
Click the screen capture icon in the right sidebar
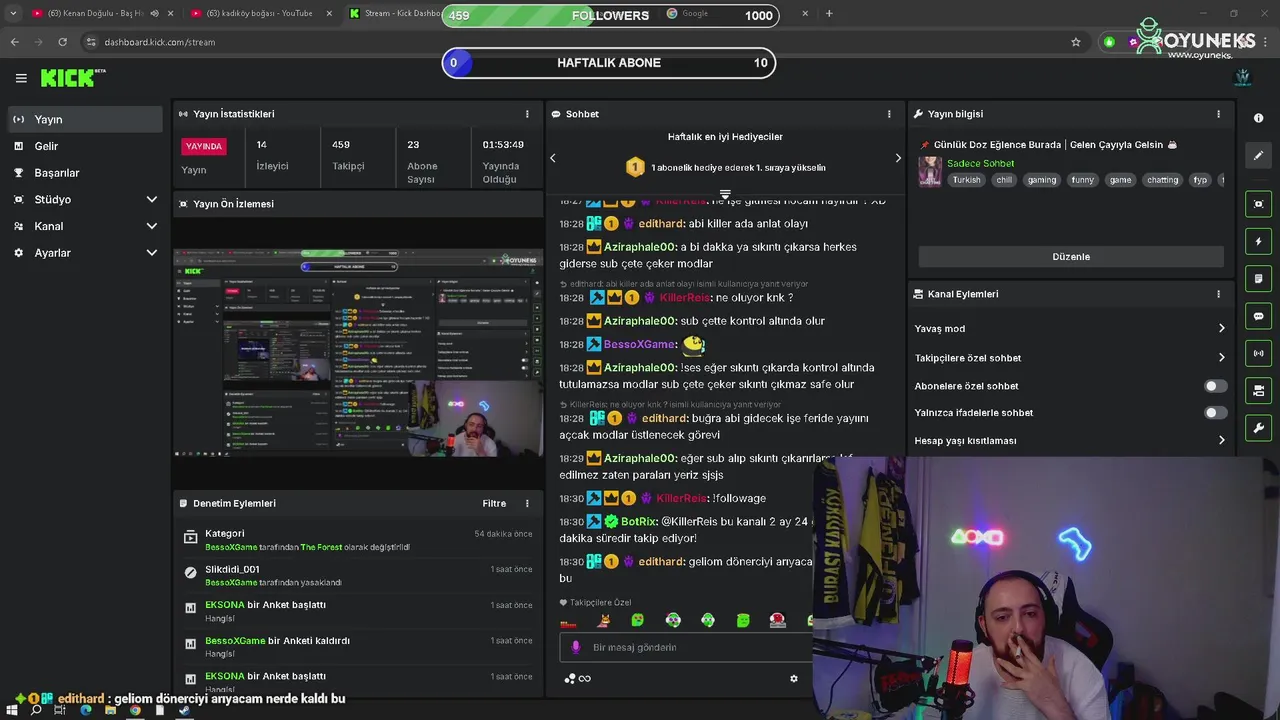pos(1258,204)
